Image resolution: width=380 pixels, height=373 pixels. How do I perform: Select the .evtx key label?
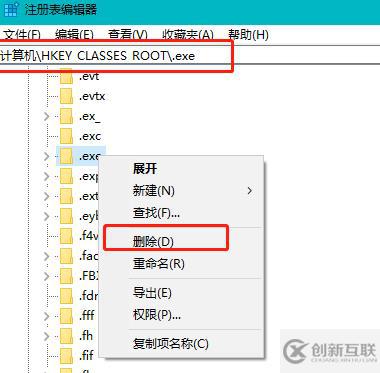pos(92,96)
